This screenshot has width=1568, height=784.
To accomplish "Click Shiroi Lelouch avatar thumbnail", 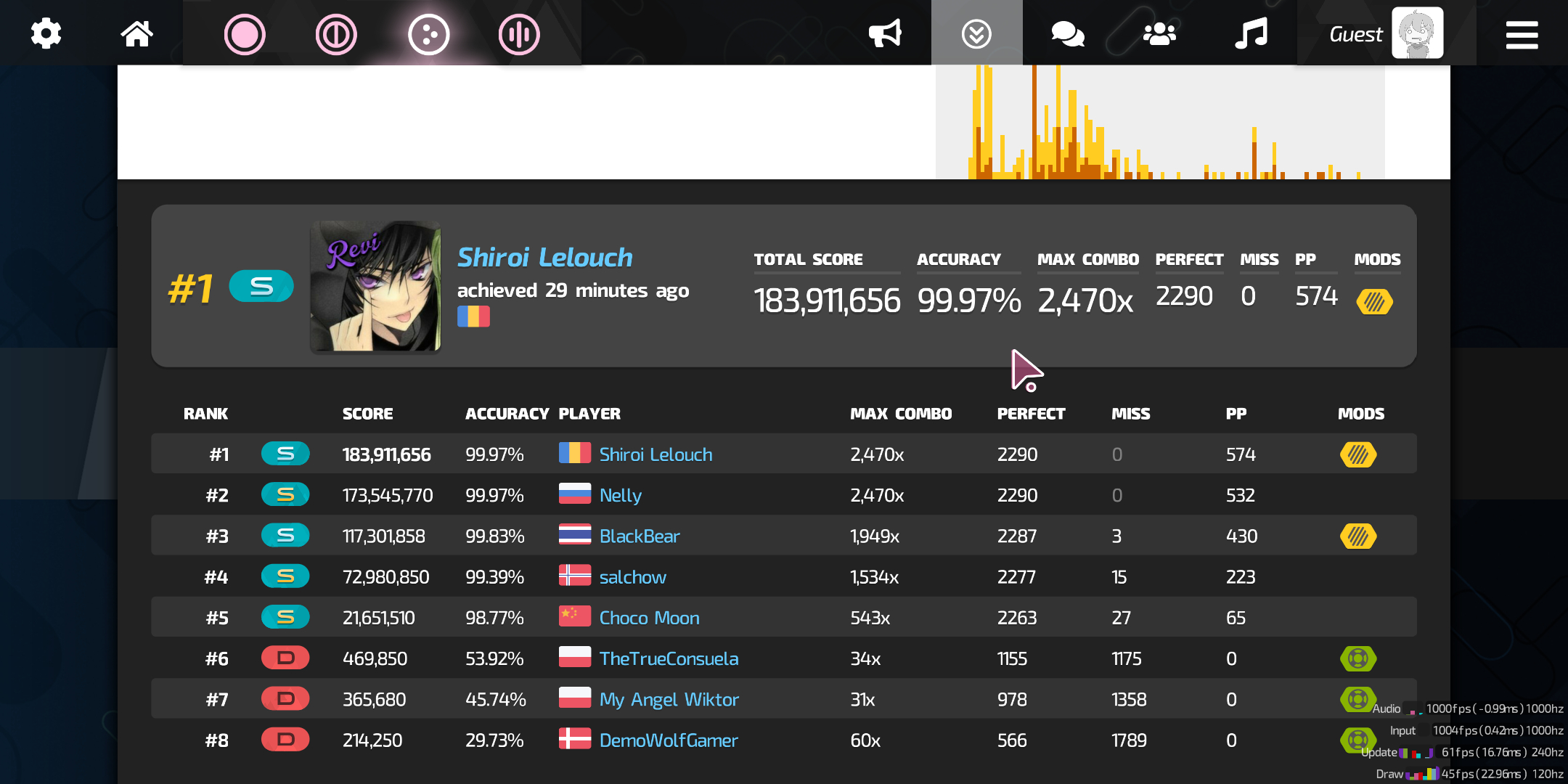I will point(375,286).
